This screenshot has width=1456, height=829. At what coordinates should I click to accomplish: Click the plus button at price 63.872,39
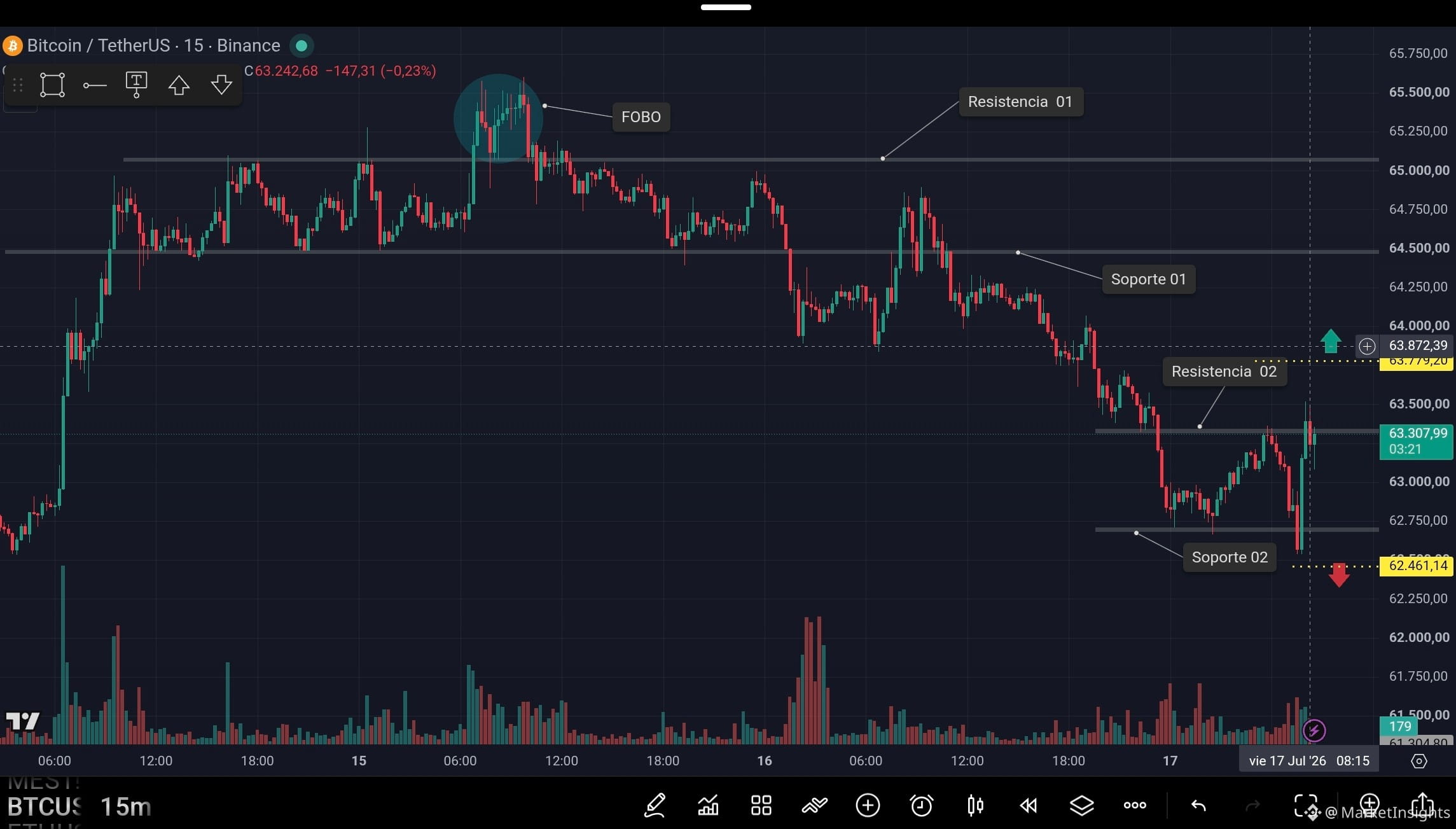point(1367,346)
